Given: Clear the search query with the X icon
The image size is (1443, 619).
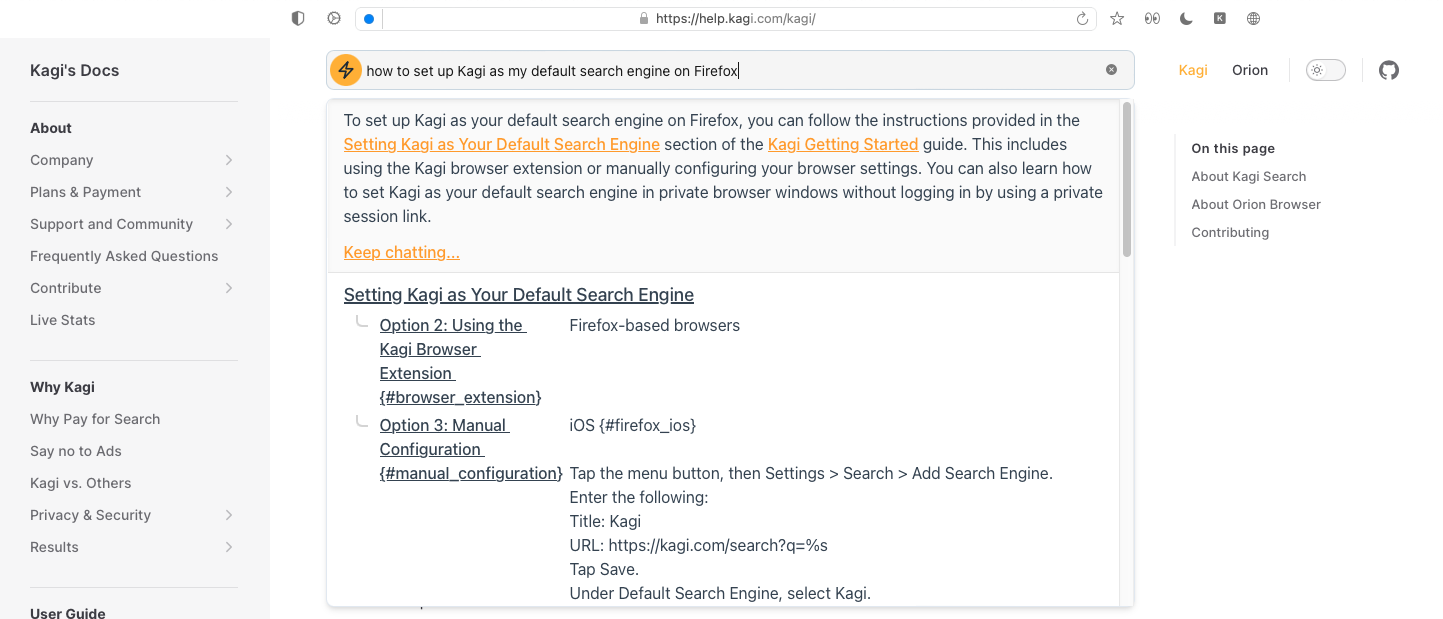Looking at the screenshot, I should (x=1111, y=70).
